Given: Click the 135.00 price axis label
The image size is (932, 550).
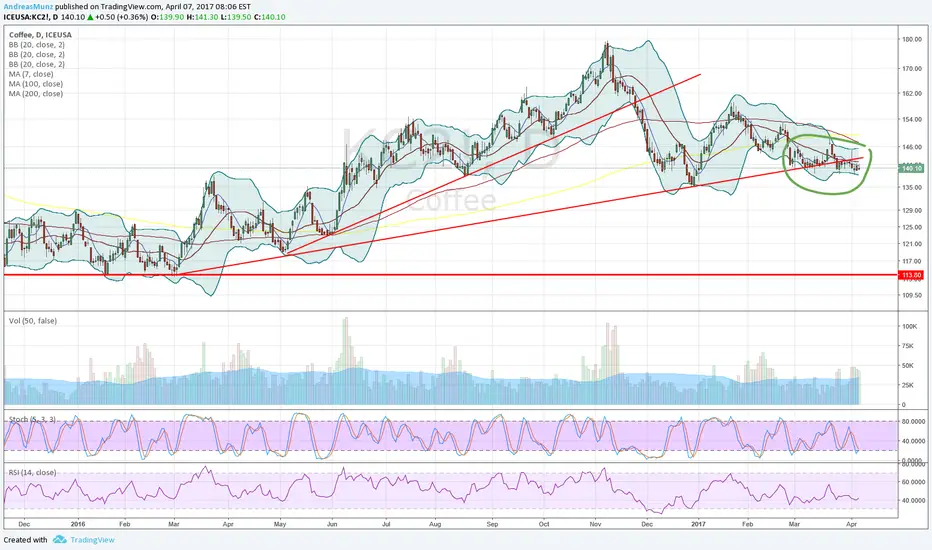Looking at the screenshot, I should pos(912,188).
